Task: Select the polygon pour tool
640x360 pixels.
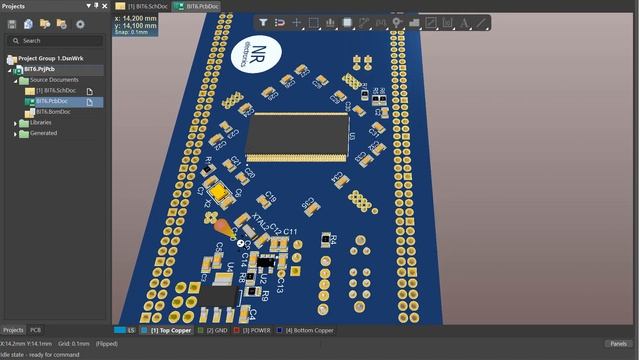Action: click(x=414, y=22)
